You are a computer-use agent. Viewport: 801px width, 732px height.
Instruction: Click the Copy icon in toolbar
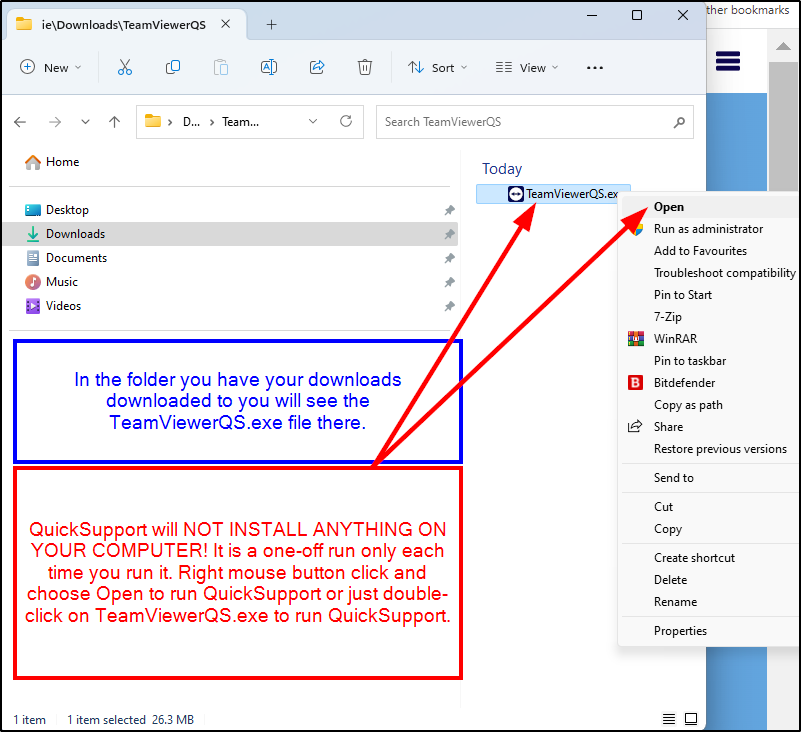click(x=173, y=67)
